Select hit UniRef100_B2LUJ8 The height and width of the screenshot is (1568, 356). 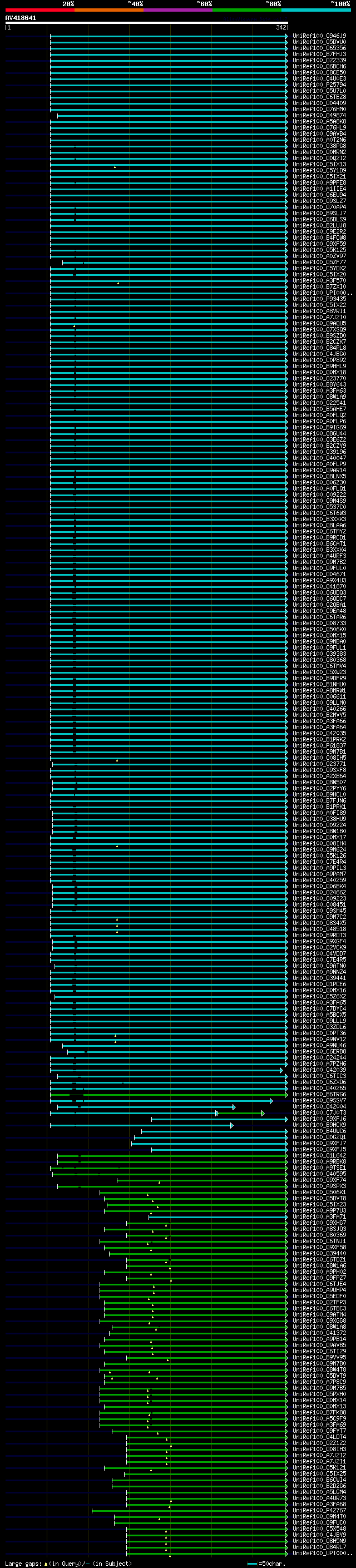319,225
